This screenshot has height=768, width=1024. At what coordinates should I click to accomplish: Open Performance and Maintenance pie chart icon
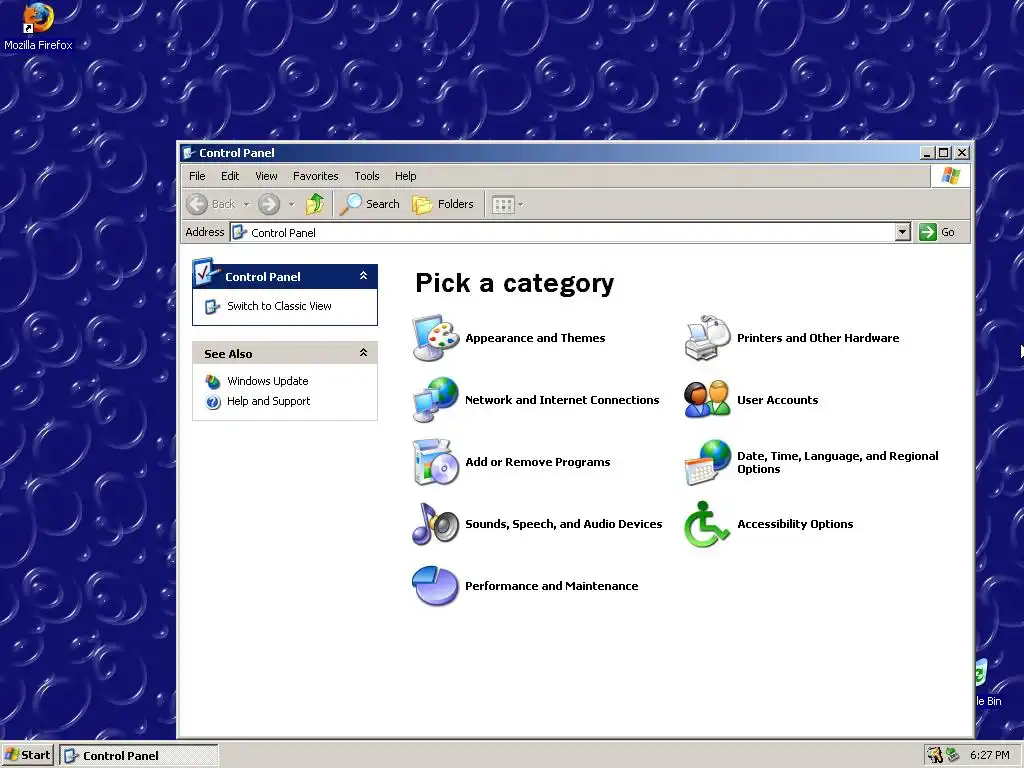436,586
